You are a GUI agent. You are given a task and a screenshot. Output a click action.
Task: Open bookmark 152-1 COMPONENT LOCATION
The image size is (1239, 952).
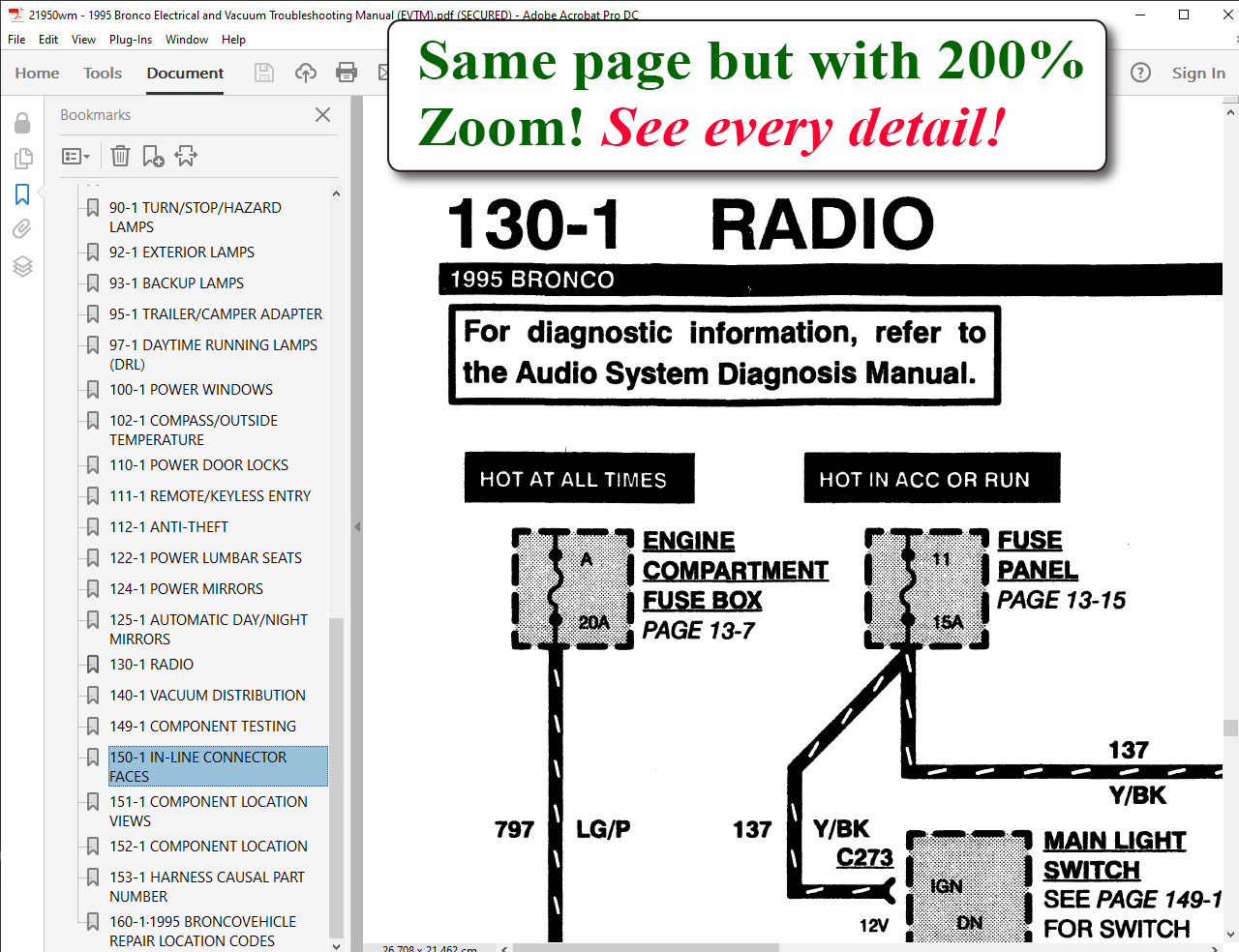tap(208, 846)
